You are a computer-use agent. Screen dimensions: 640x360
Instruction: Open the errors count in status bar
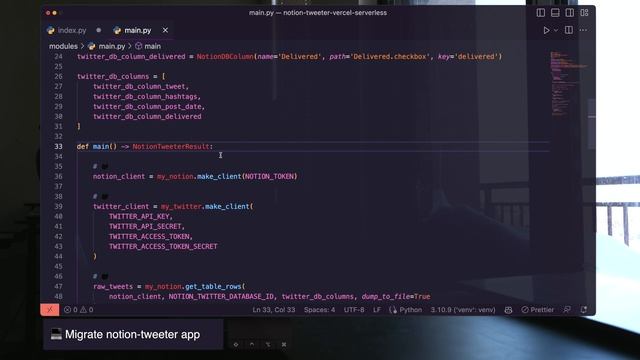pos(71,310)
